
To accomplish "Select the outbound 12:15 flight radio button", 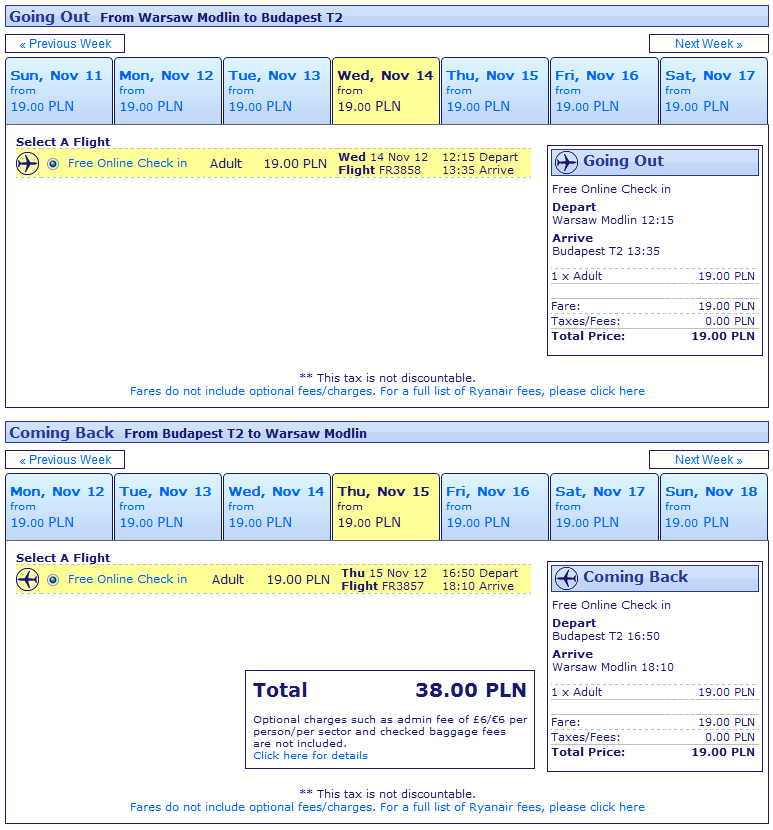I will point(53,164).
